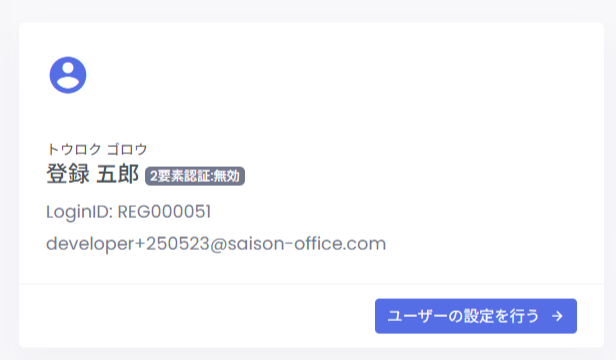Click the ユーザー text on the settings button
This screenshot has width=616, height=360.
pyautogui.click(x=417, y=316)
